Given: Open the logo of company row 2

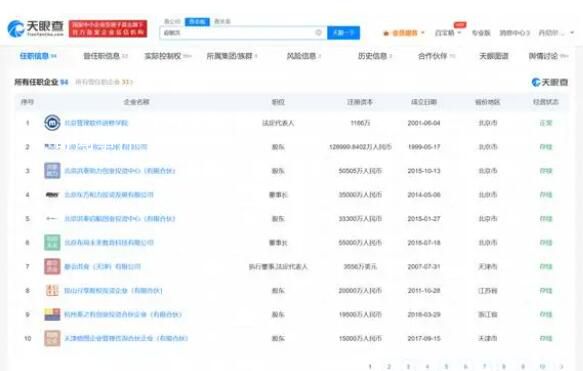Looking at the screenshot, I should (52, 147).
